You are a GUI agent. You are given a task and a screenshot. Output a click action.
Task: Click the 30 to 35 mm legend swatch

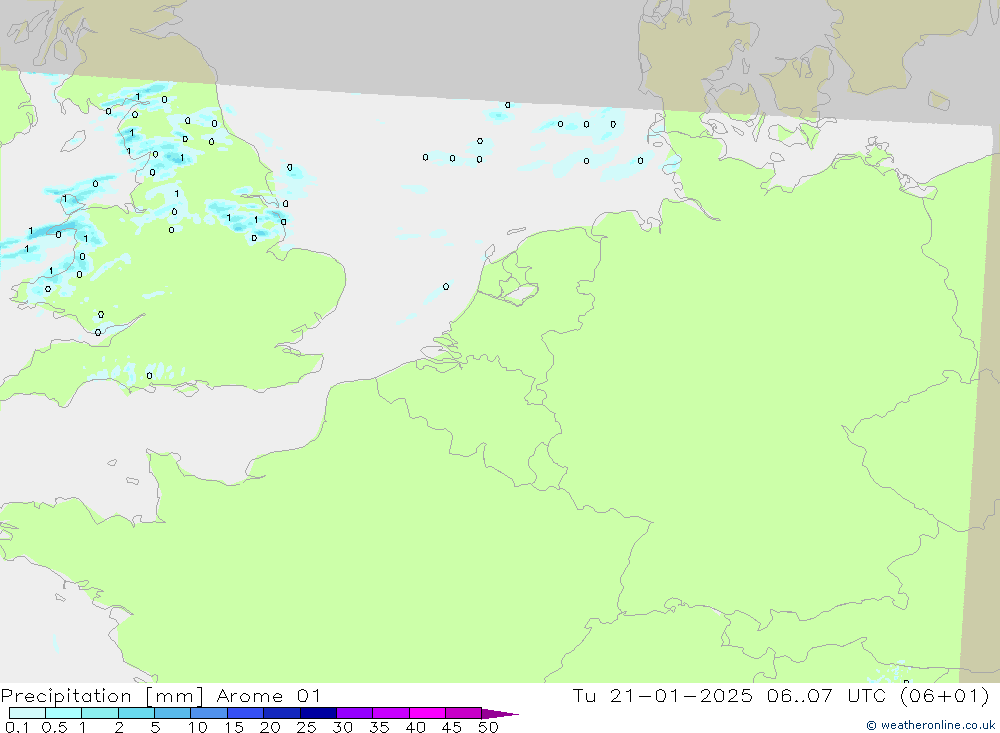click(x=355, y=713)
